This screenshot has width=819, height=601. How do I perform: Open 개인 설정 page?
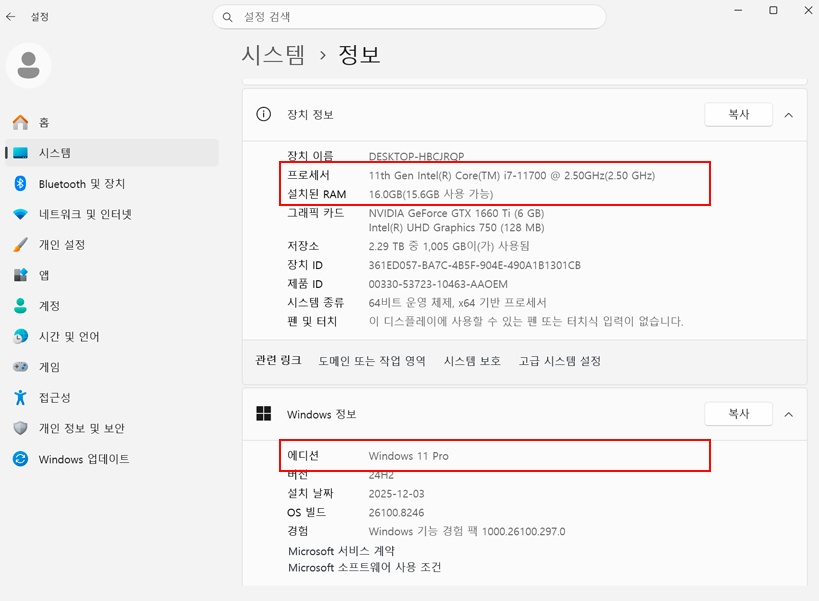(111, 244)
